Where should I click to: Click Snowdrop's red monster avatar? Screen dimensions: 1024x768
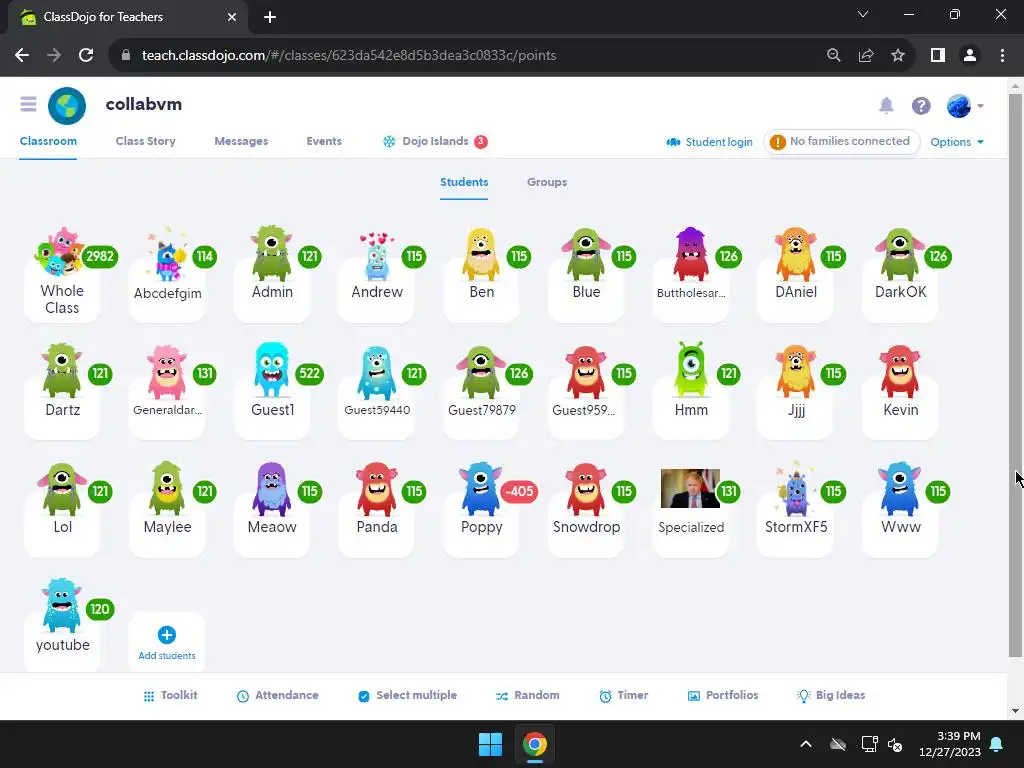[586, 490]
